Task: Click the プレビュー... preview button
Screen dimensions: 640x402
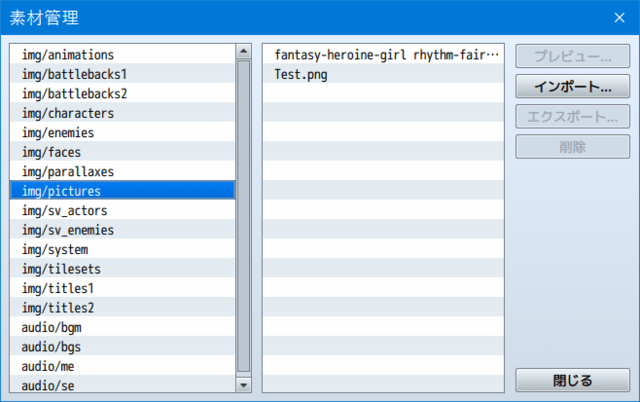Action: (572, 56)
